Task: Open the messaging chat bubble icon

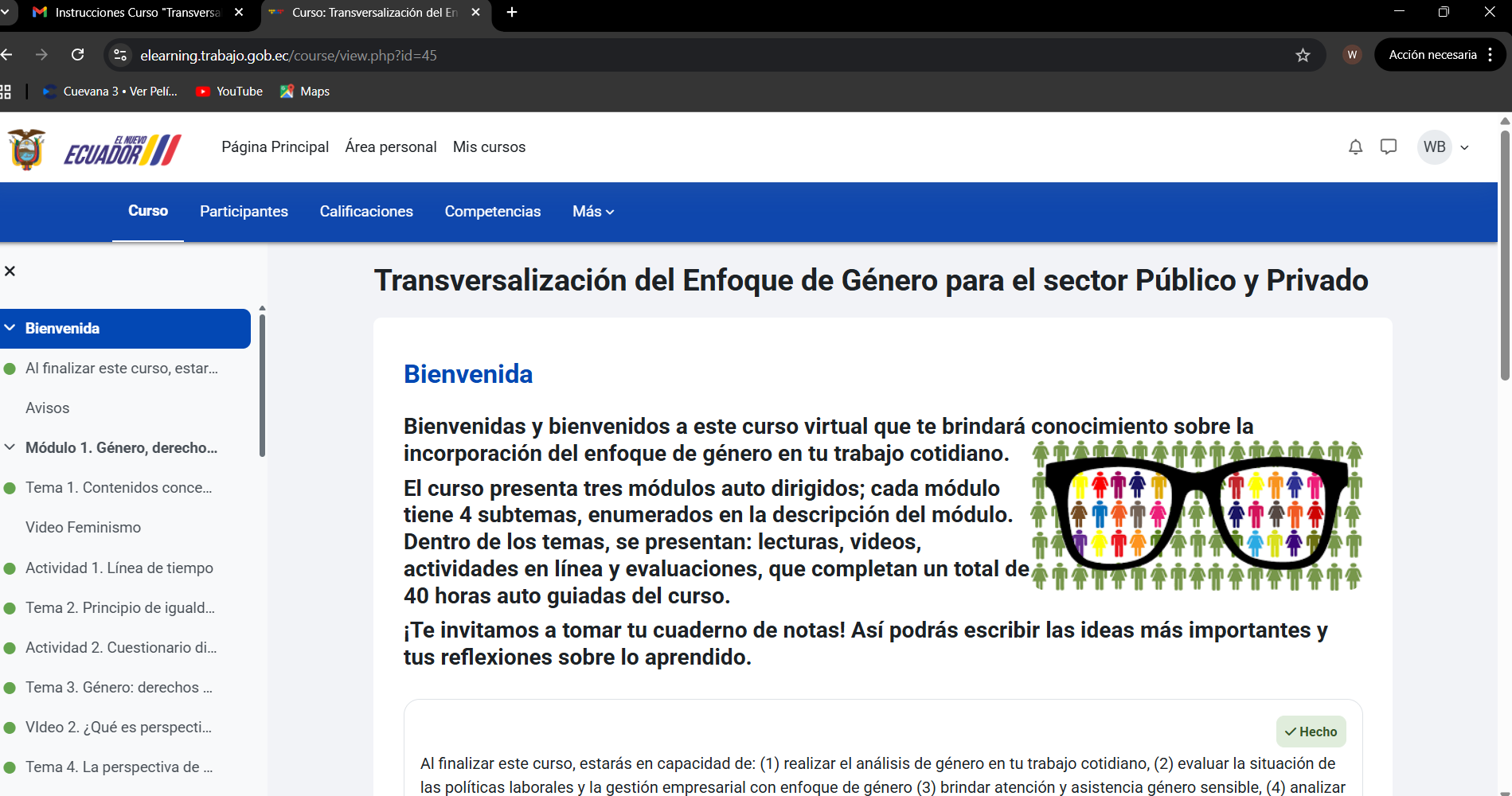Action: pyautogui.click(x=1389, y=147)
